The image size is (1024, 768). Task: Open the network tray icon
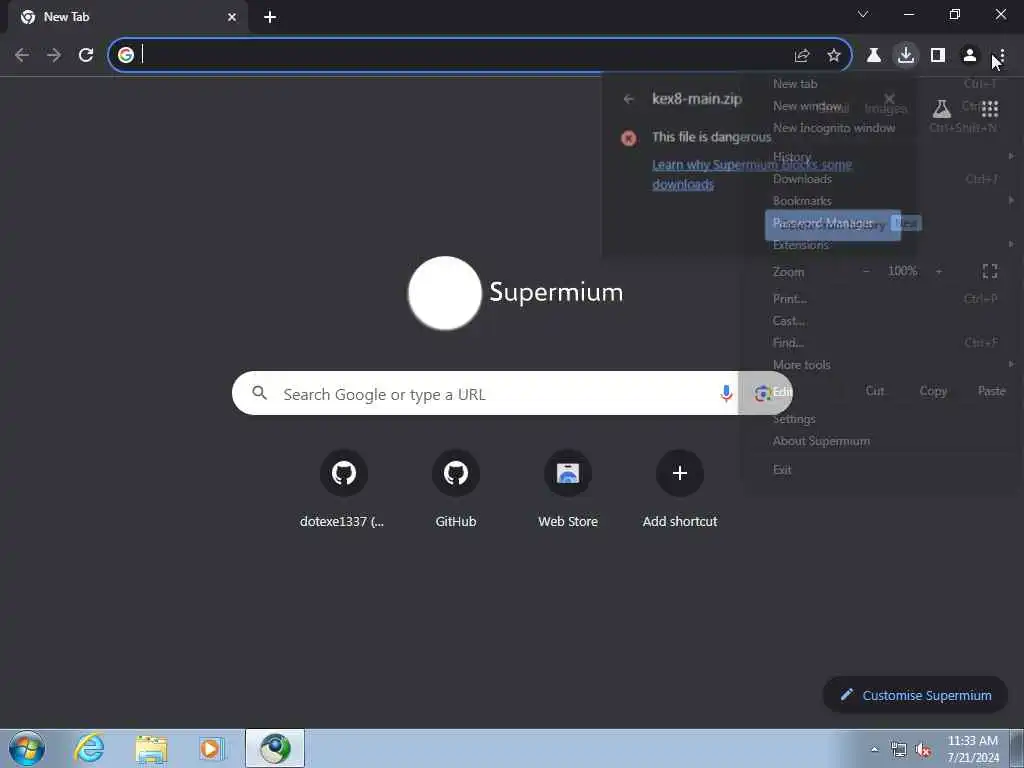pos(899,749)
